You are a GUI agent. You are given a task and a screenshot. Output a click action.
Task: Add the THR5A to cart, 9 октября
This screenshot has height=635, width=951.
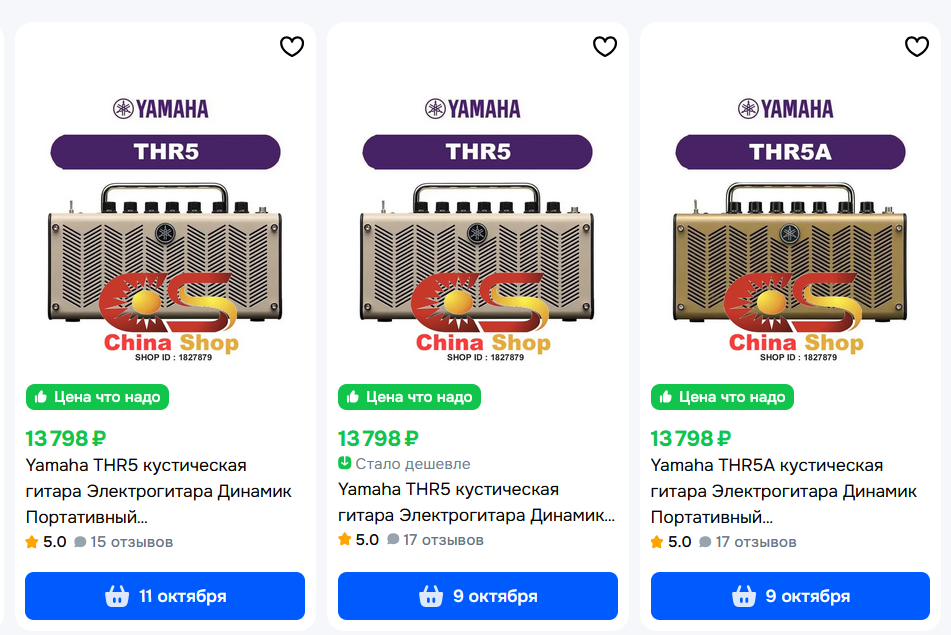click(x=791, y=596)
